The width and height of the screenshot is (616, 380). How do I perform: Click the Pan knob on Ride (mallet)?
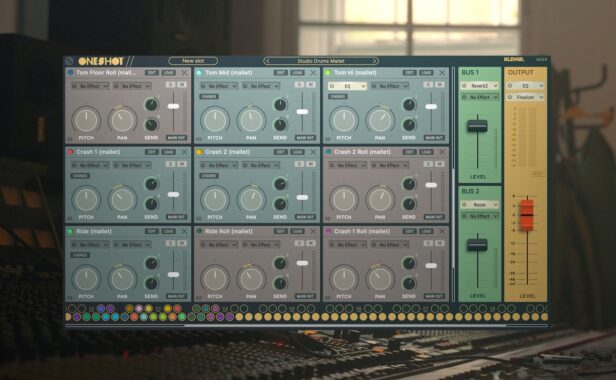point(122,279)
